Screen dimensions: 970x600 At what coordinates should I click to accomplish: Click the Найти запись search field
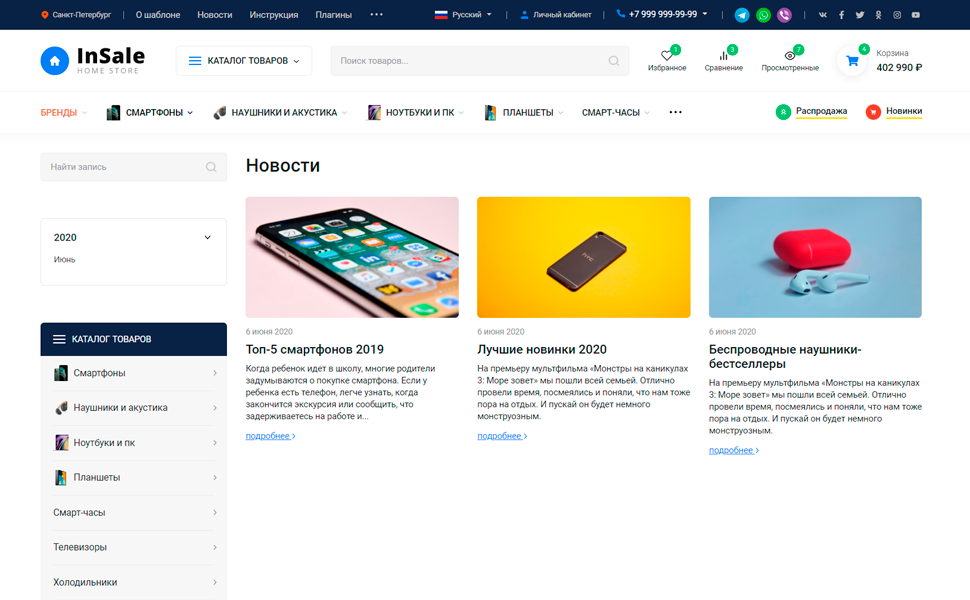coord(134,167)
